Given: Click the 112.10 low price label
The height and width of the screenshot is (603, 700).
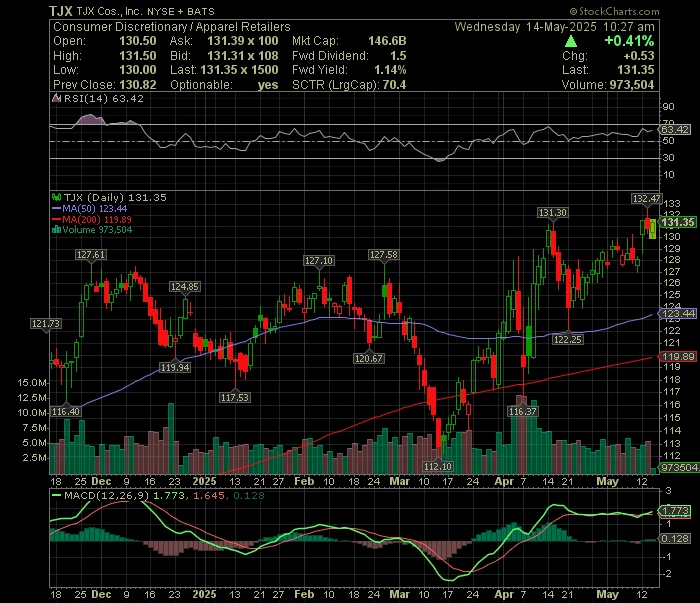Looking at the screenshot, I should coord(438,466).
